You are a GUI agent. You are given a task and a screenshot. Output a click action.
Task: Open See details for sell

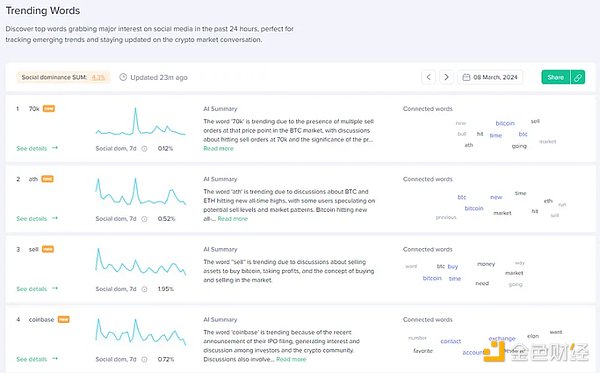coord(37,289)
